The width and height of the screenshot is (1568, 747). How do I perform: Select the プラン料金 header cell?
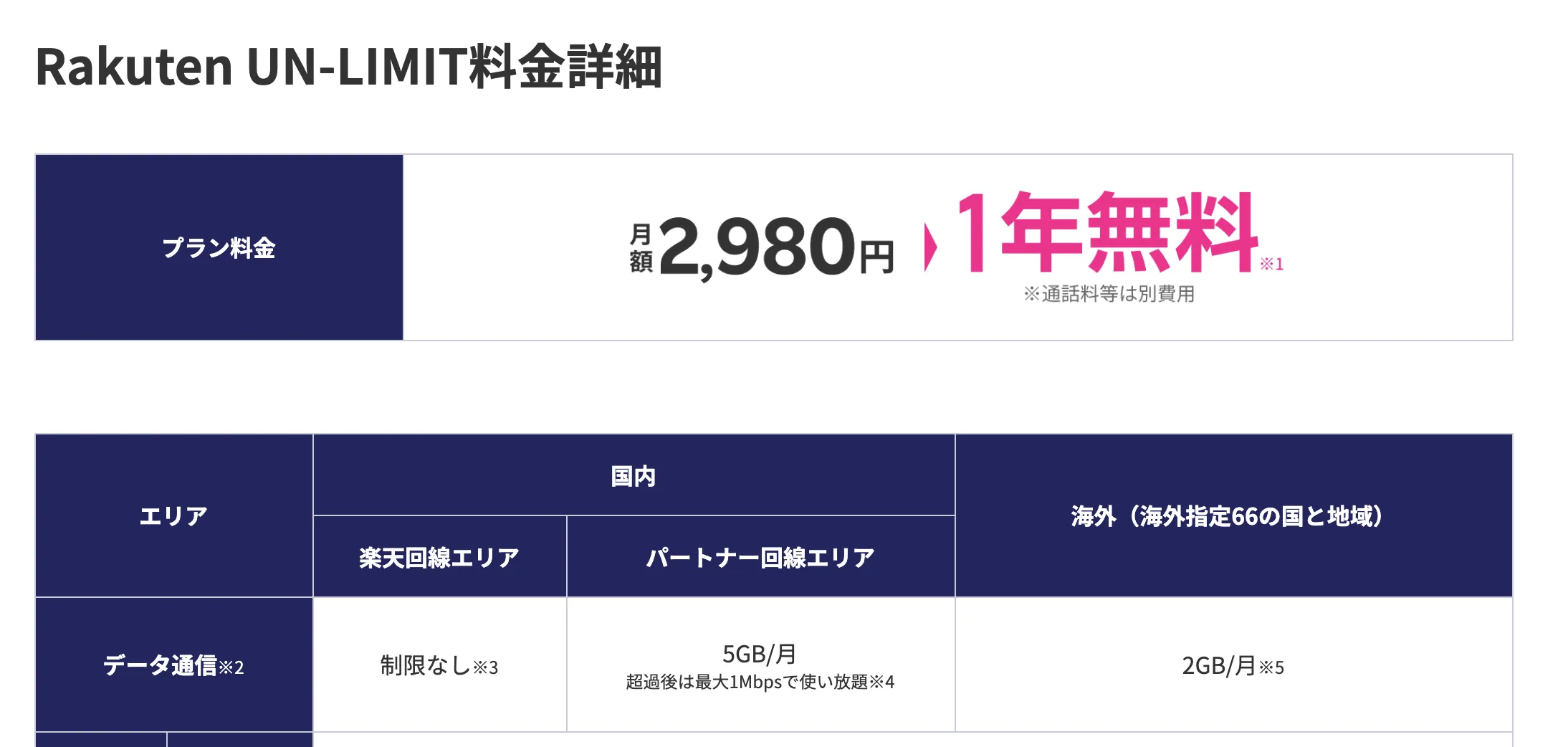point(219,247)
